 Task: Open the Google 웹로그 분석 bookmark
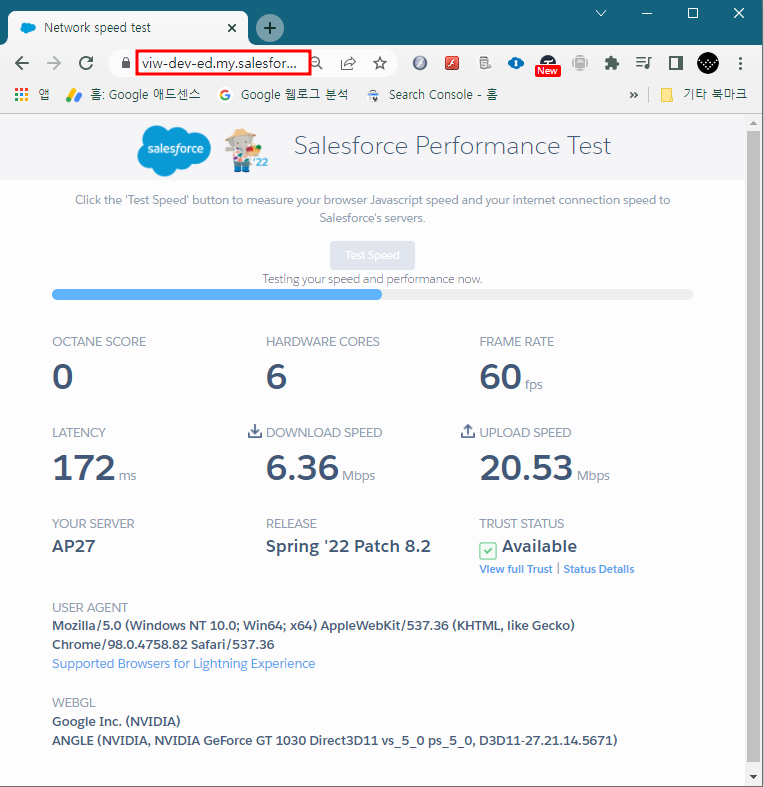[x=284, y=94]
